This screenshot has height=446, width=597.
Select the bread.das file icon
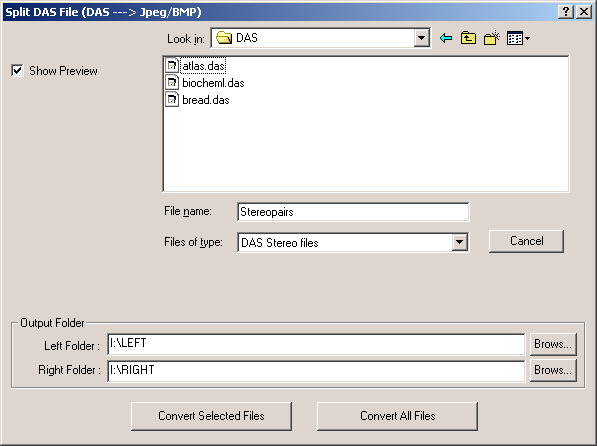[172, 100]
